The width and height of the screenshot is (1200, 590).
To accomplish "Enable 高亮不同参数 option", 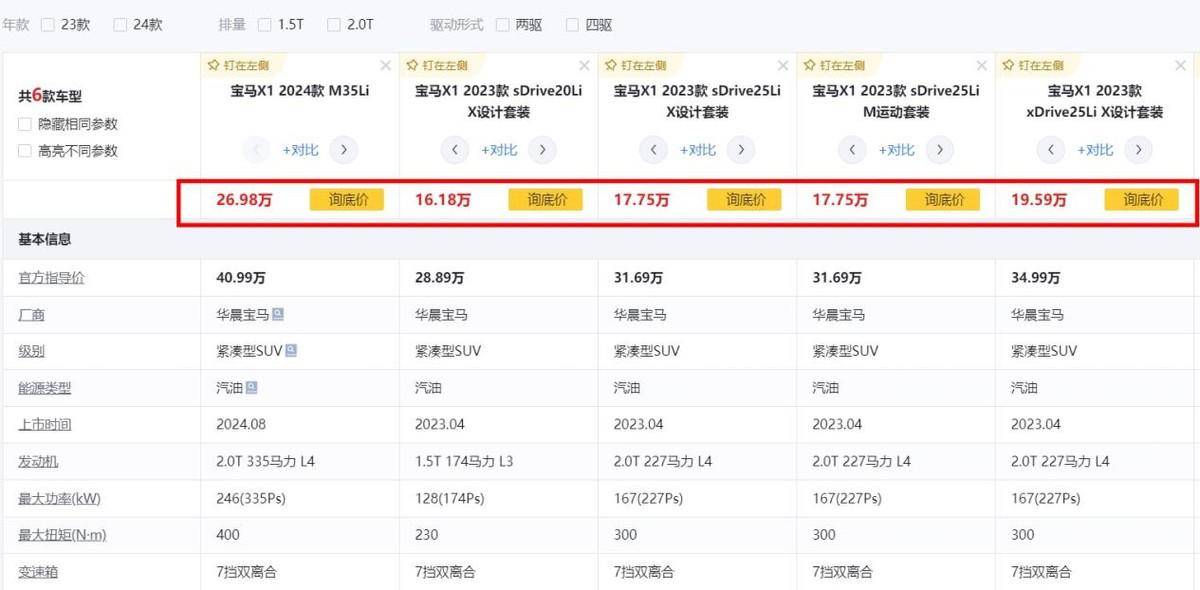I will pyautogui.click(x=25, y=151).
